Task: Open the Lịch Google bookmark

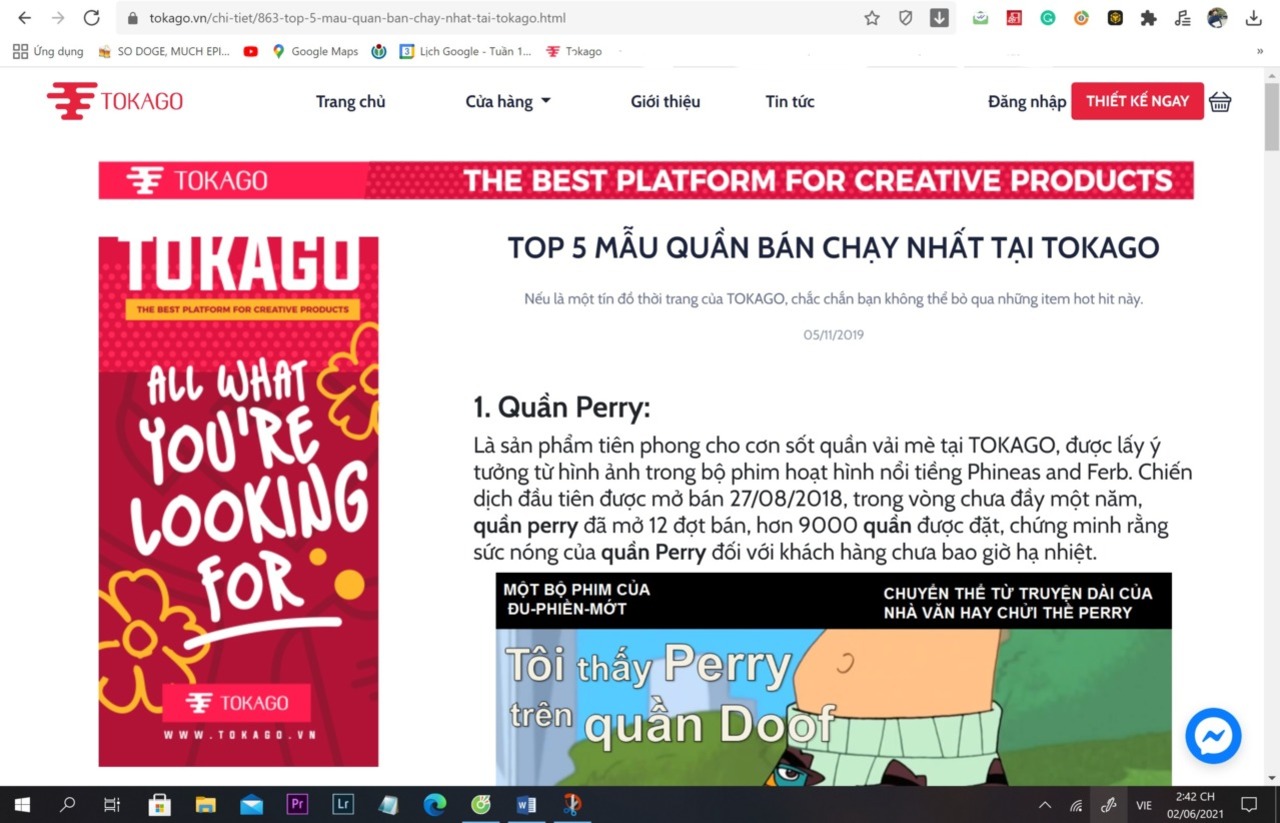Action: [465, 51]
